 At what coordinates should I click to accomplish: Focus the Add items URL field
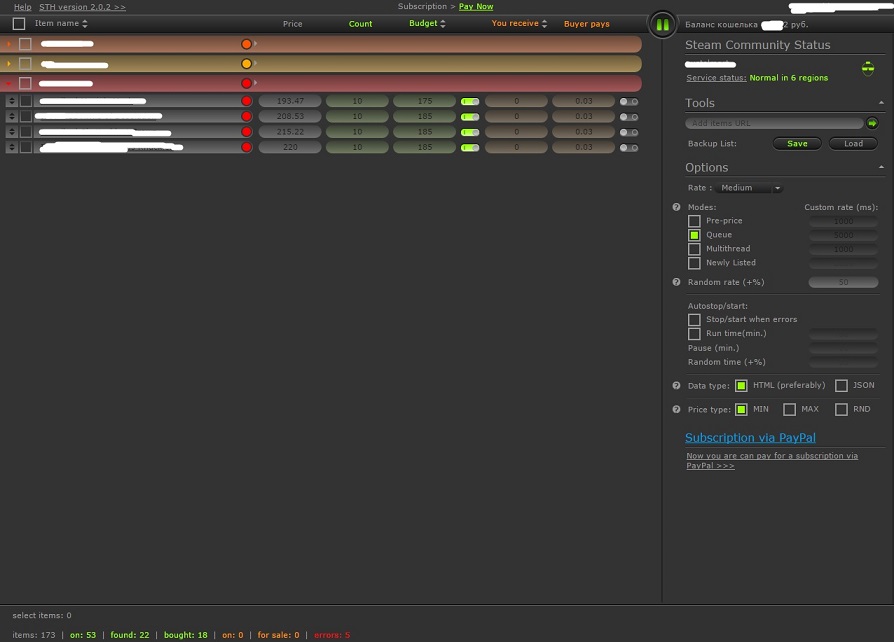click(x=774, y=123)
